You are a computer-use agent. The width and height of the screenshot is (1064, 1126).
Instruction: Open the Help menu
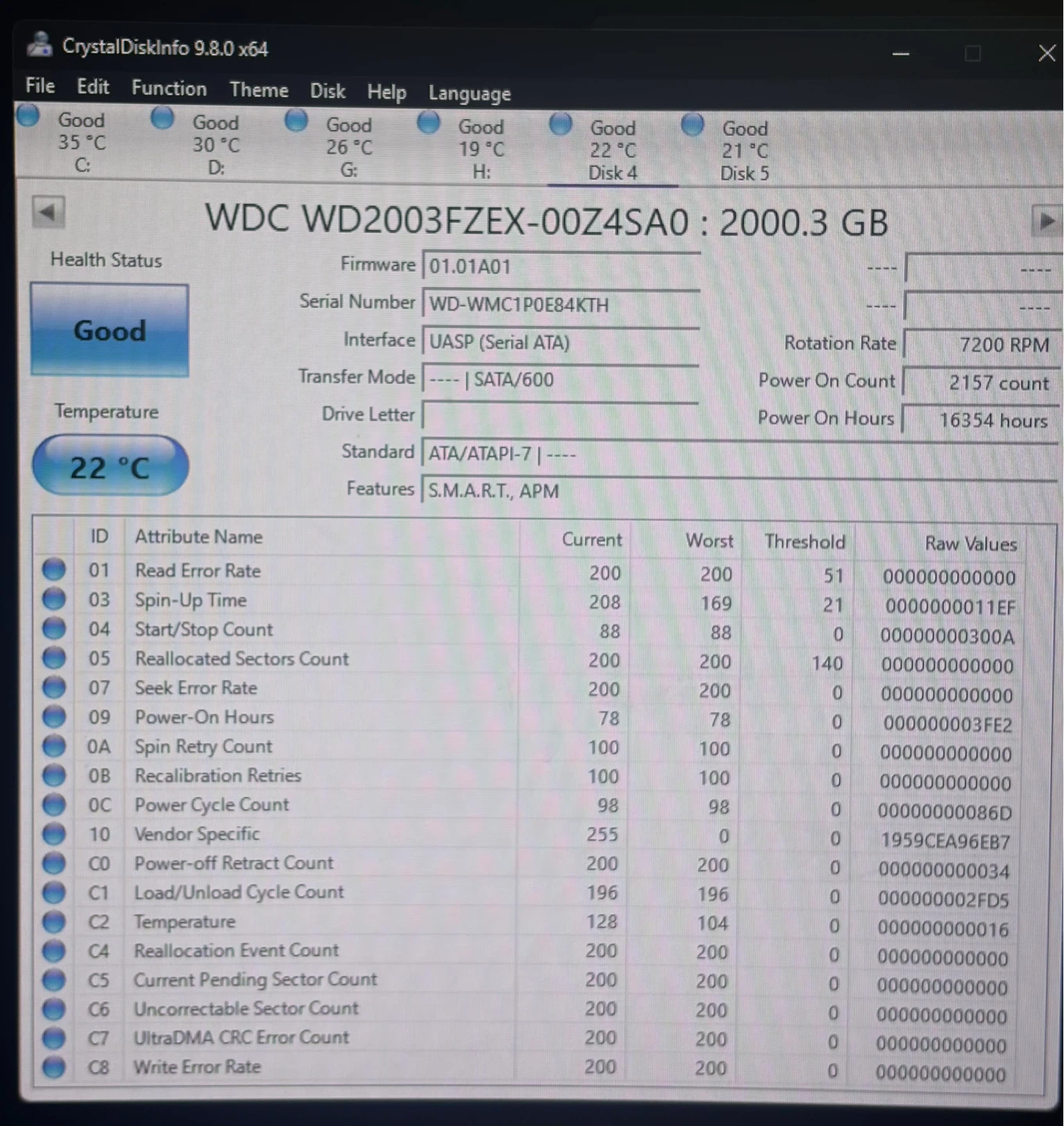click(x=387, y=92)
